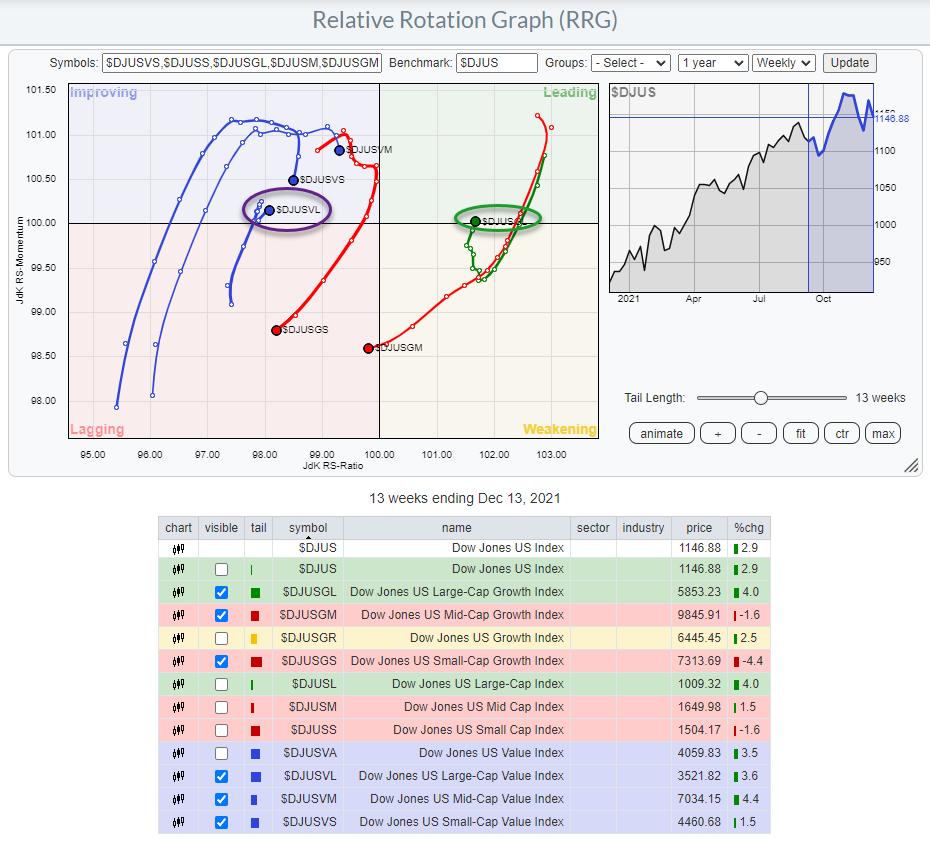Click the plus zoom-in button
This screenshot has width=930, height=843.
tap(717, 433)
